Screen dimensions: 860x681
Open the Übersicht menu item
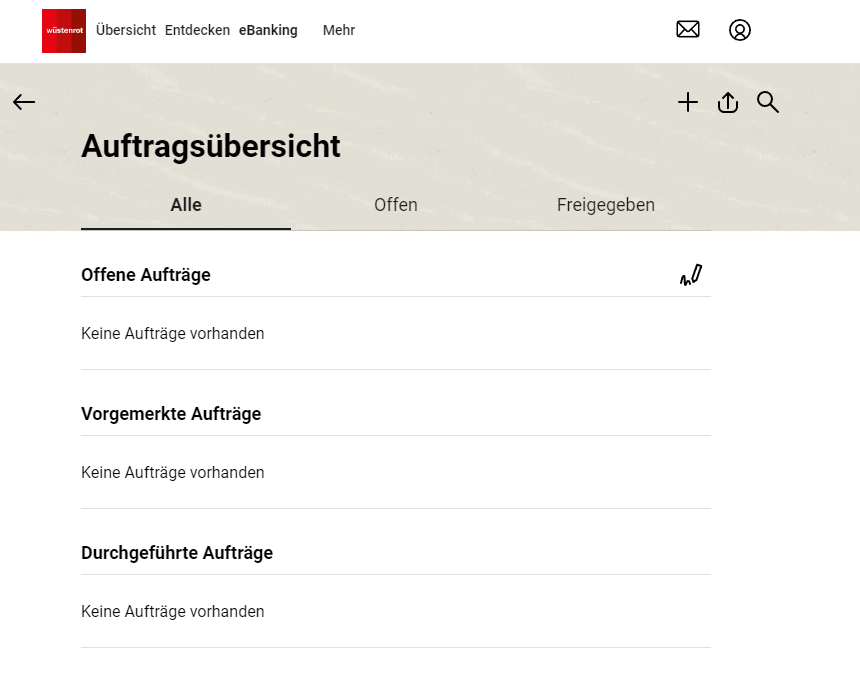126,30
